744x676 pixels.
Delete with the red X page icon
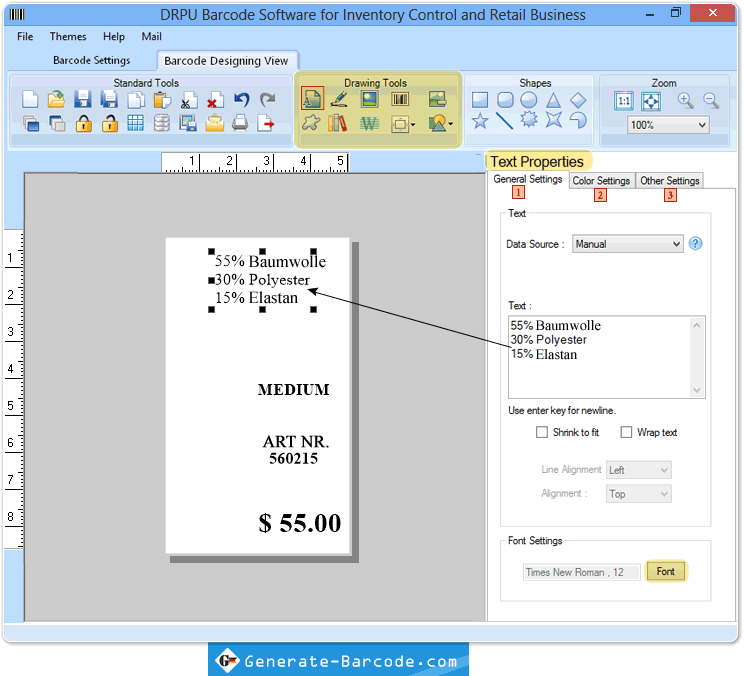pos(215,100)
